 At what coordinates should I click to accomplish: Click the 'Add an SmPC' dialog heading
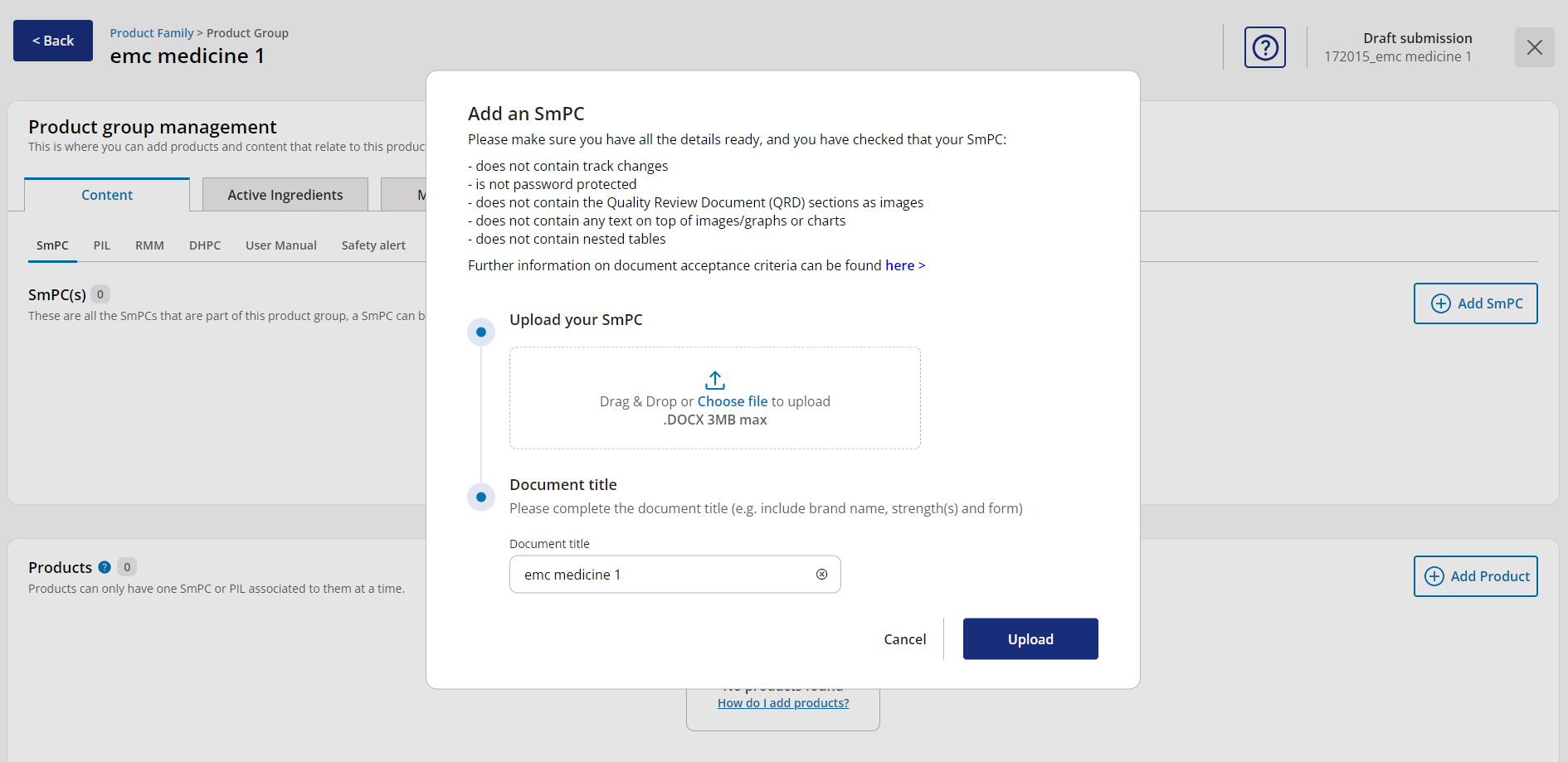coord(526,114)
